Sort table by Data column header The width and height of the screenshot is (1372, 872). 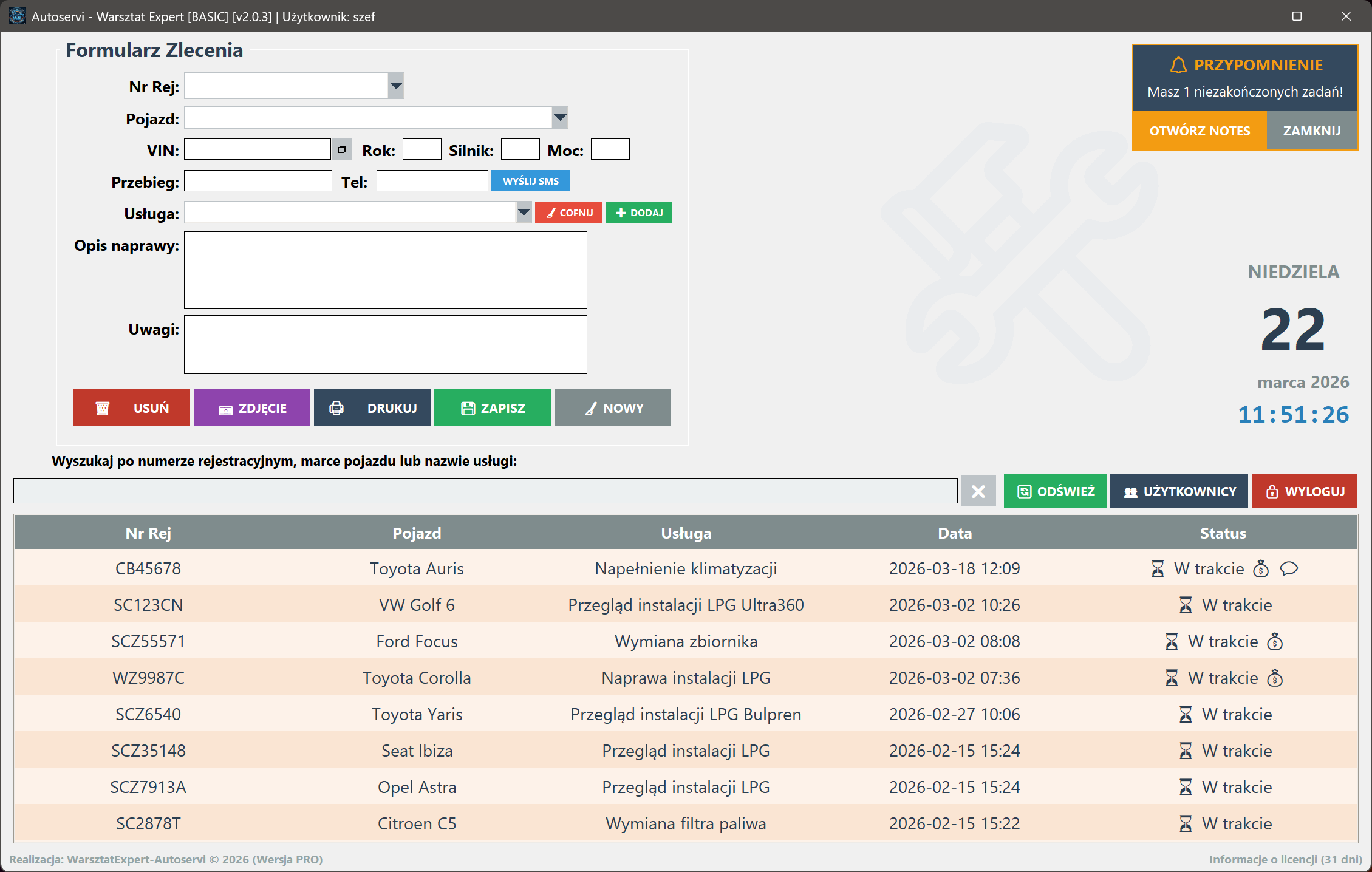click(x=954, y=533)
